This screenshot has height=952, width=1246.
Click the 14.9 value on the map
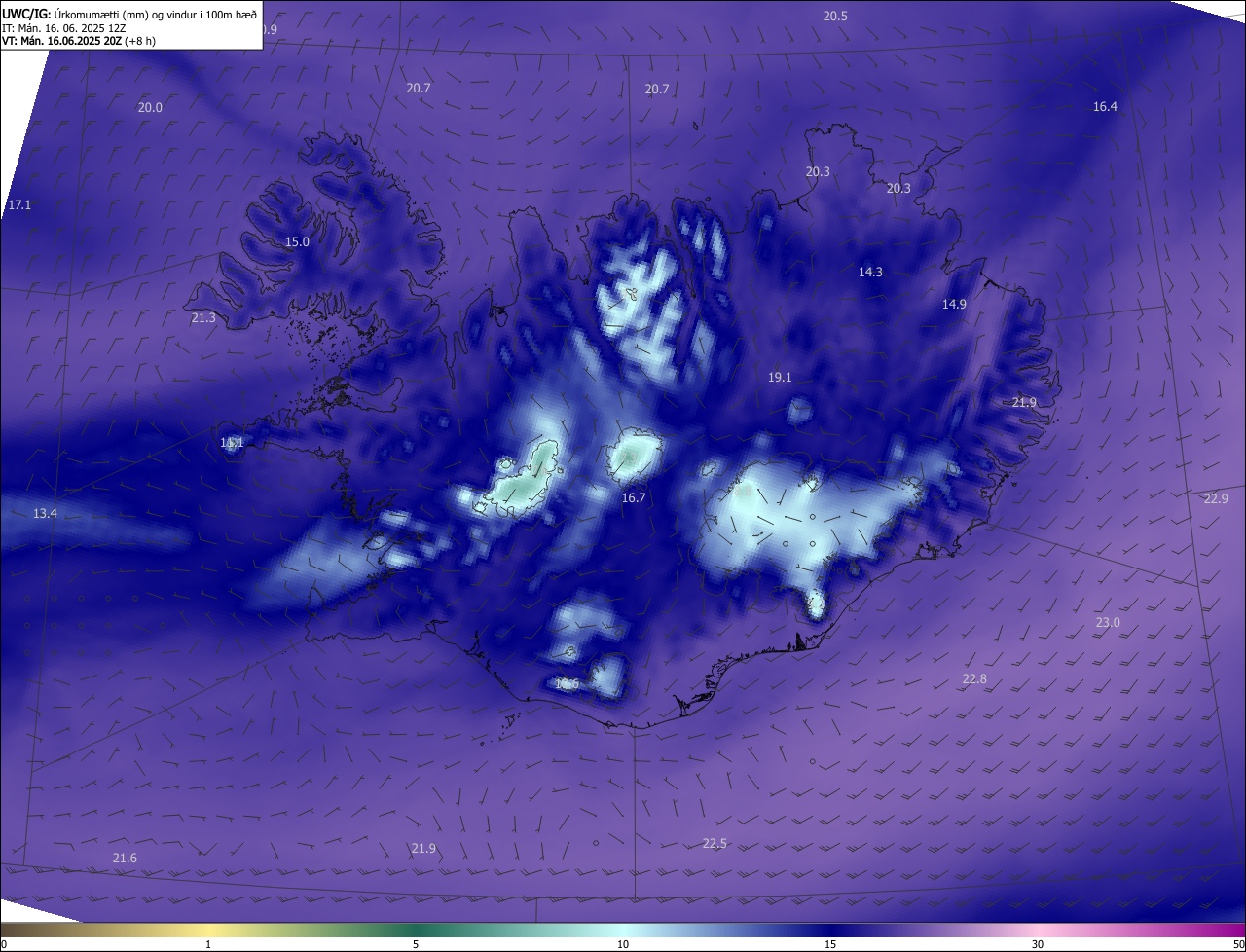tap(954, 305)
